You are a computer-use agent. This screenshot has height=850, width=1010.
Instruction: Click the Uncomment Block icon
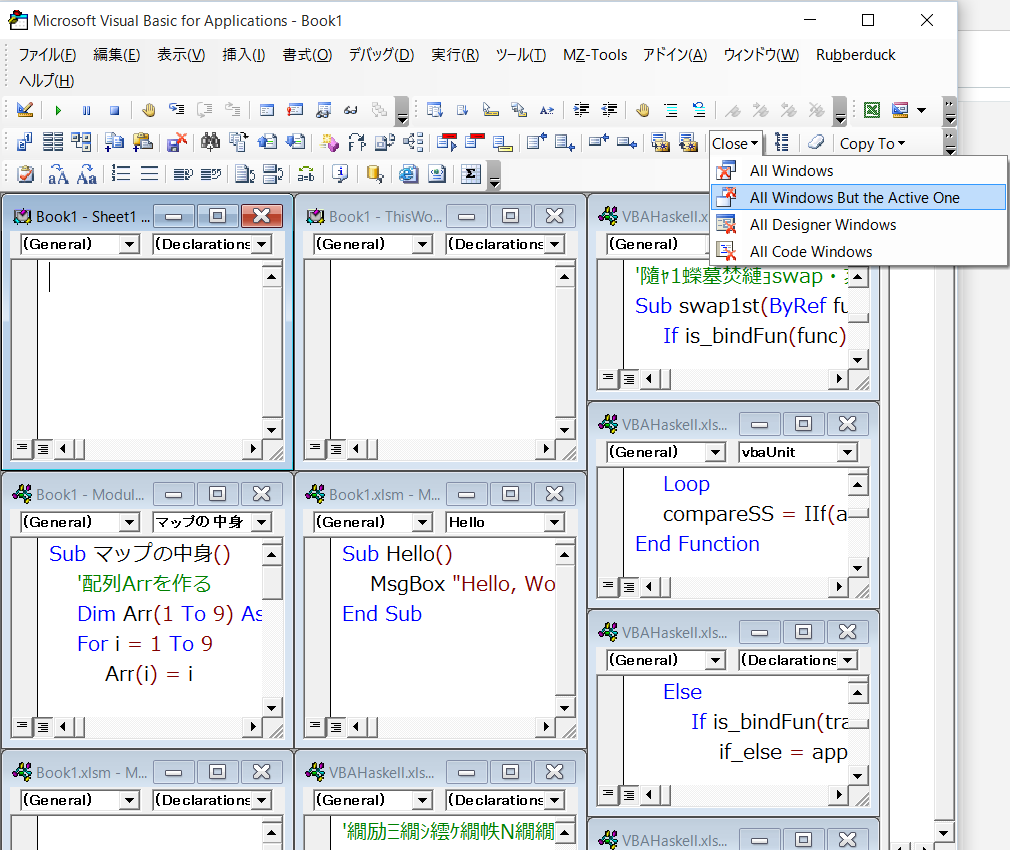click(x=699, y=110)
